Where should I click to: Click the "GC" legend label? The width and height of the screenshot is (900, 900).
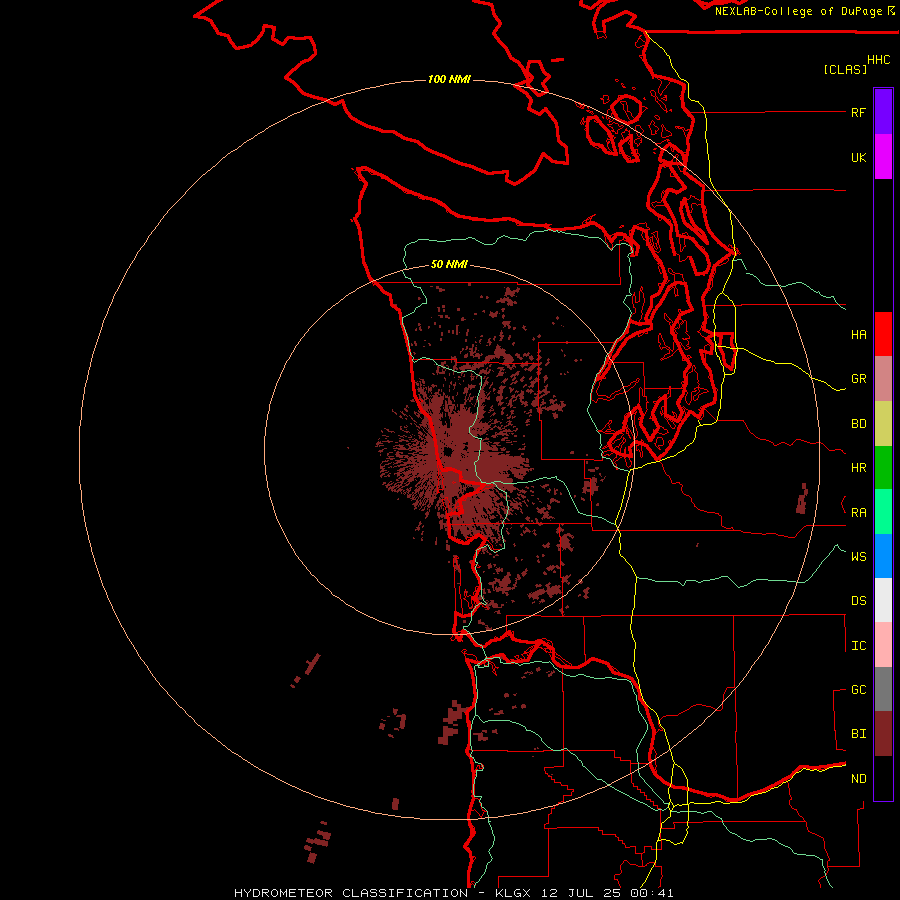pyautogui.click(x=858, y=689)
